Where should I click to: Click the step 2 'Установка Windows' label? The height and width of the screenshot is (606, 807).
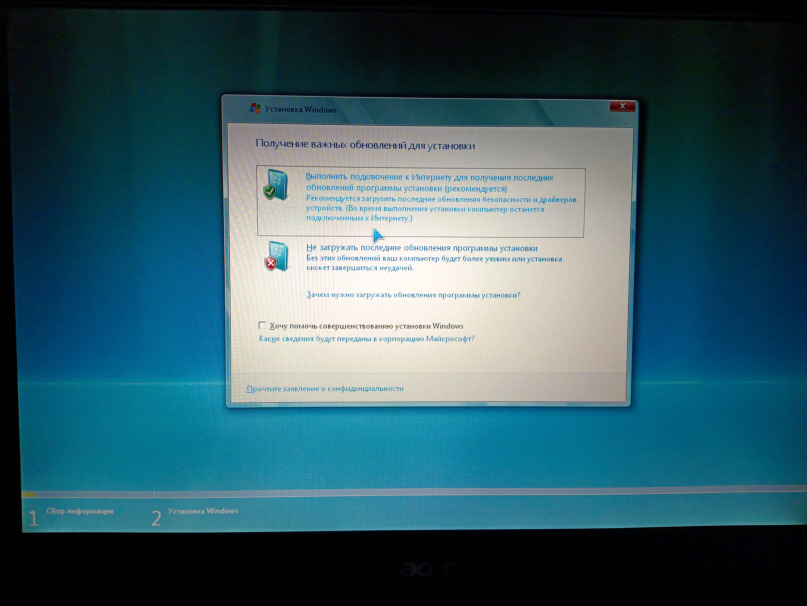click(x=203, y=511)
